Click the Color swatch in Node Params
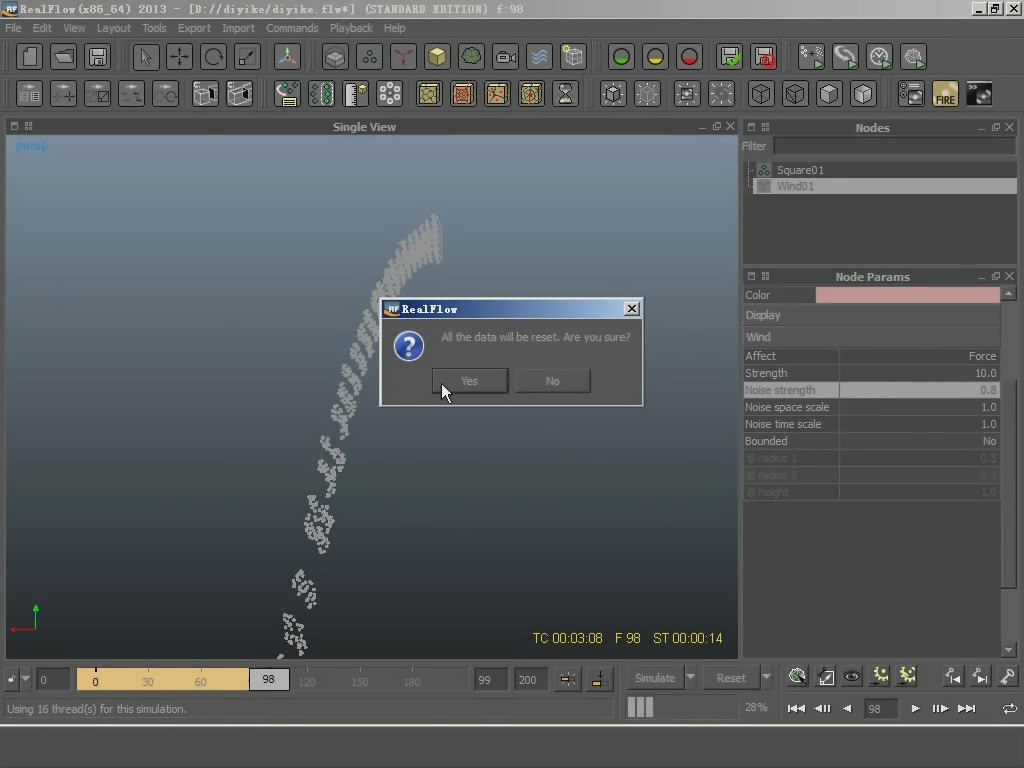Image resolution: width=1024 pixels, height=768 pixels. point(907,295)
